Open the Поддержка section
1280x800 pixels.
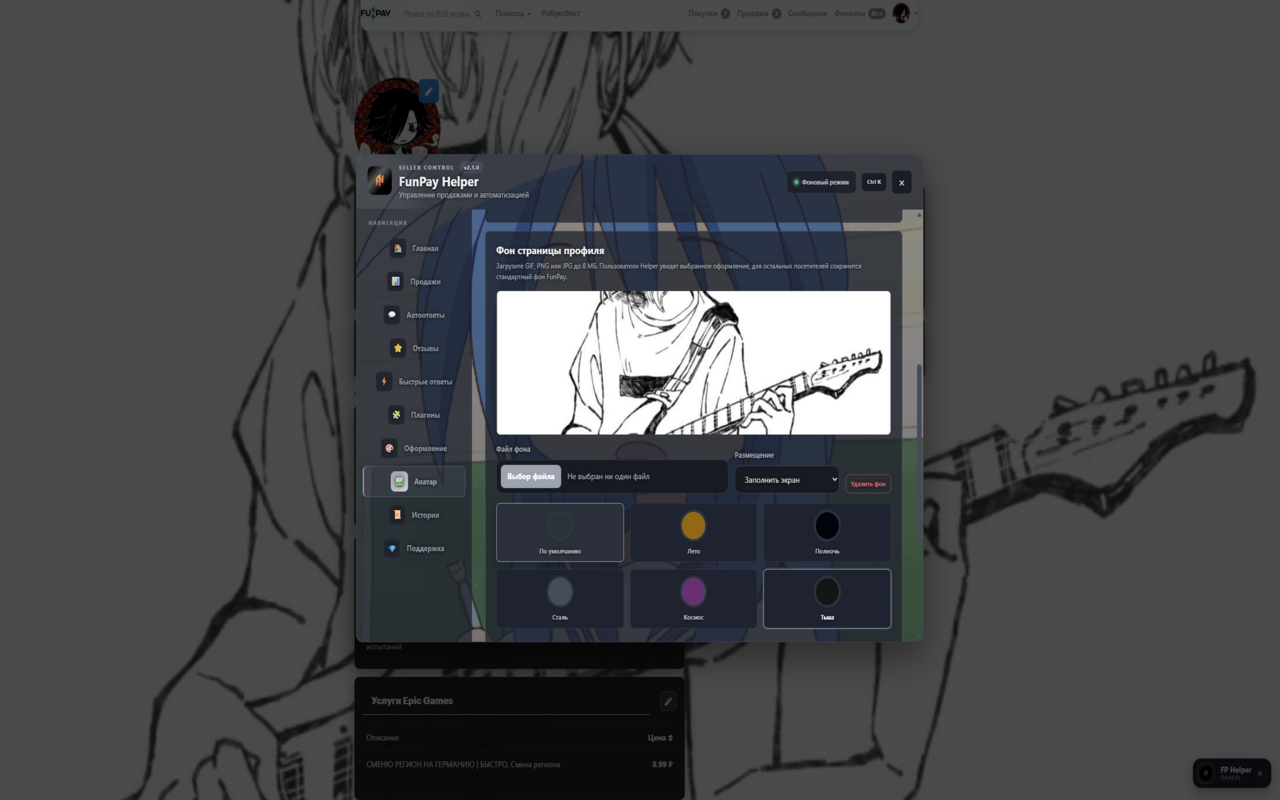click(x=414, y=548)
